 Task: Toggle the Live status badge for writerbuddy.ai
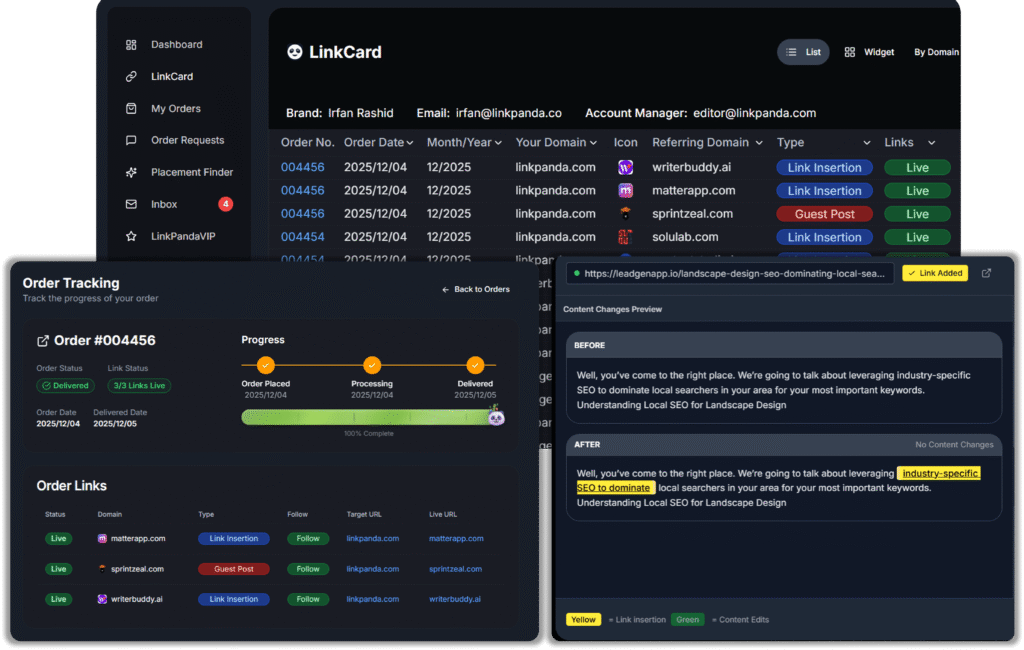(x=58, y=599)
